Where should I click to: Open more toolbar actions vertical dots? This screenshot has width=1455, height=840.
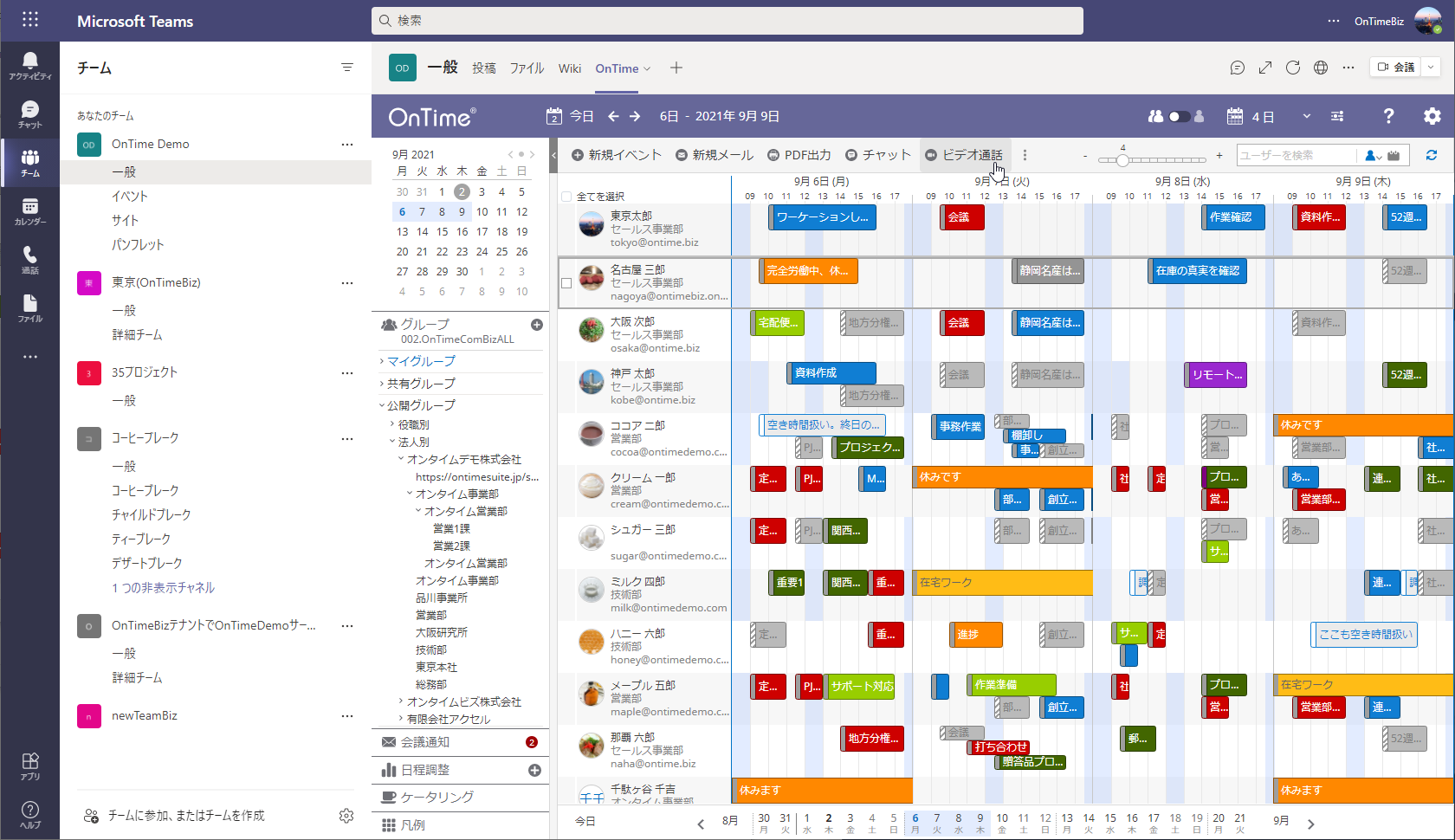point(1025,155)
